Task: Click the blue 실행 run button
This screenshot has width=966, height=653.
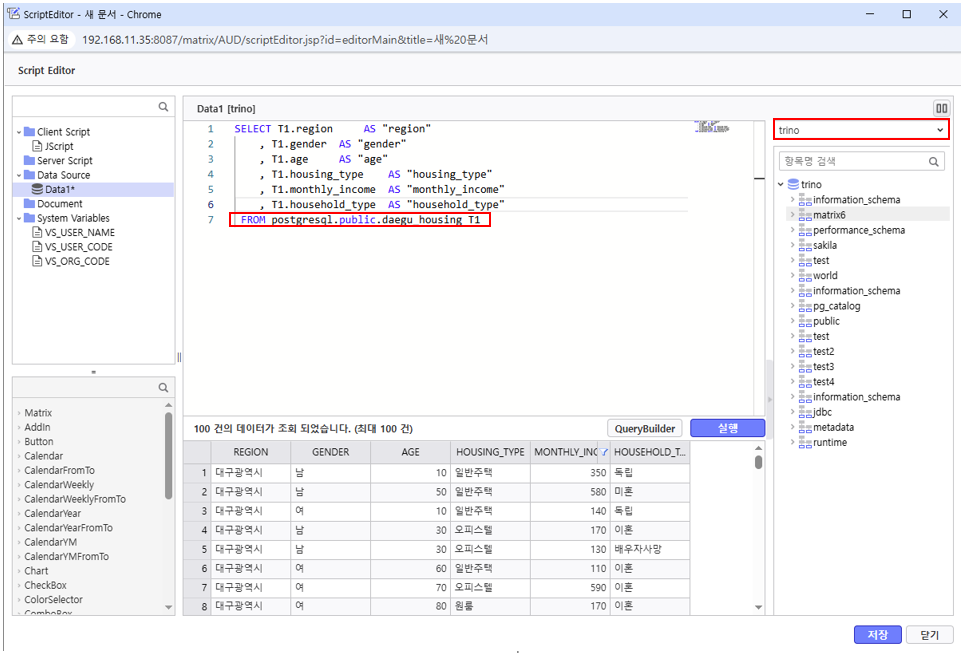Action: point(728,428)
